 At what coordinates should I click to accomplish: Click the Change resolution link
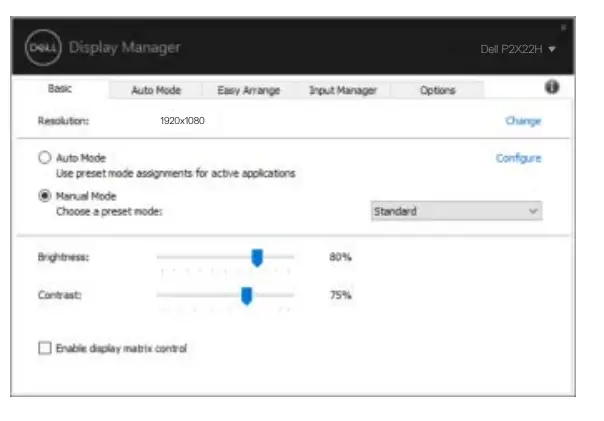point(523,121)
